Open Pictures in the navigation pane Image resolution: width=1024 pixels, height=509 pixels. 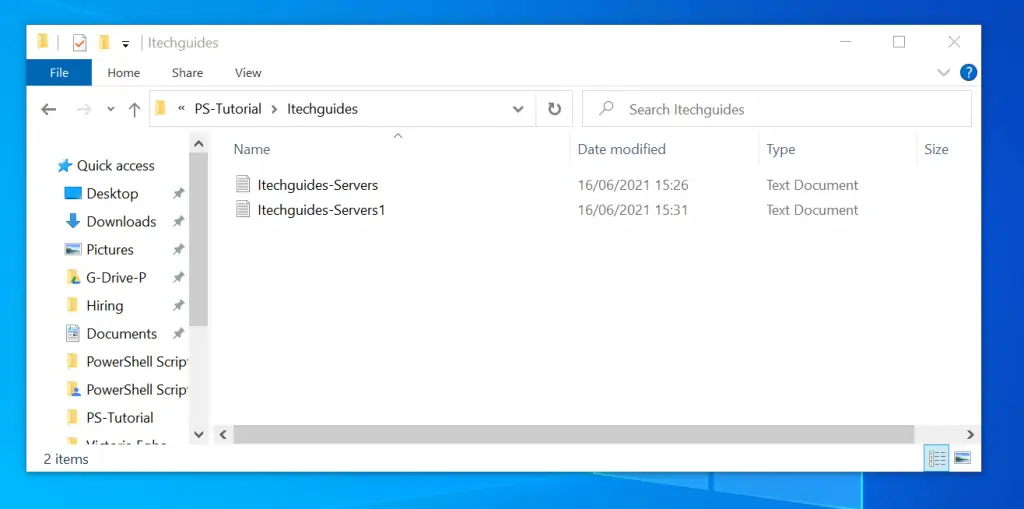(110, 250)
